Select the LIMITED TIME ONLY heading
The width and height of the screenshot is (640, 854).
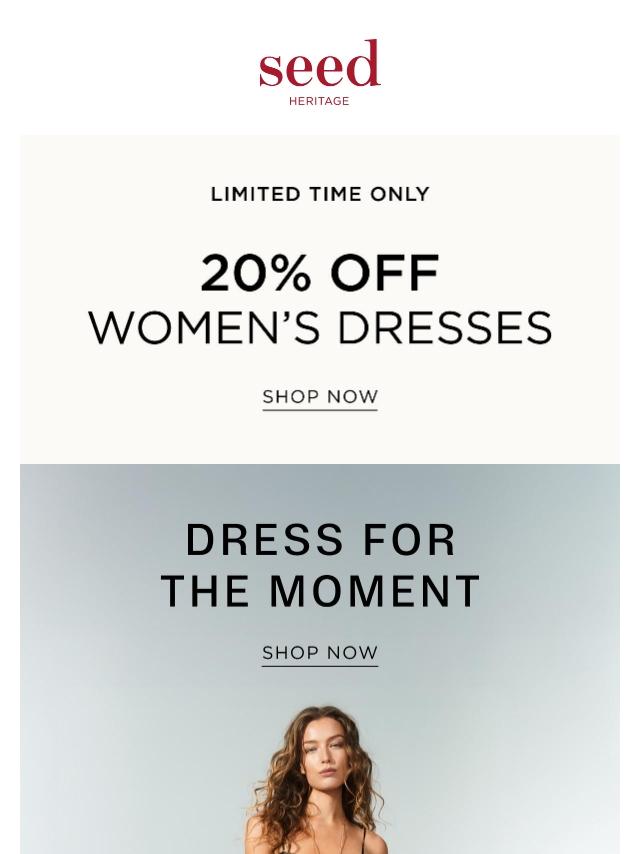pos(320,194)
